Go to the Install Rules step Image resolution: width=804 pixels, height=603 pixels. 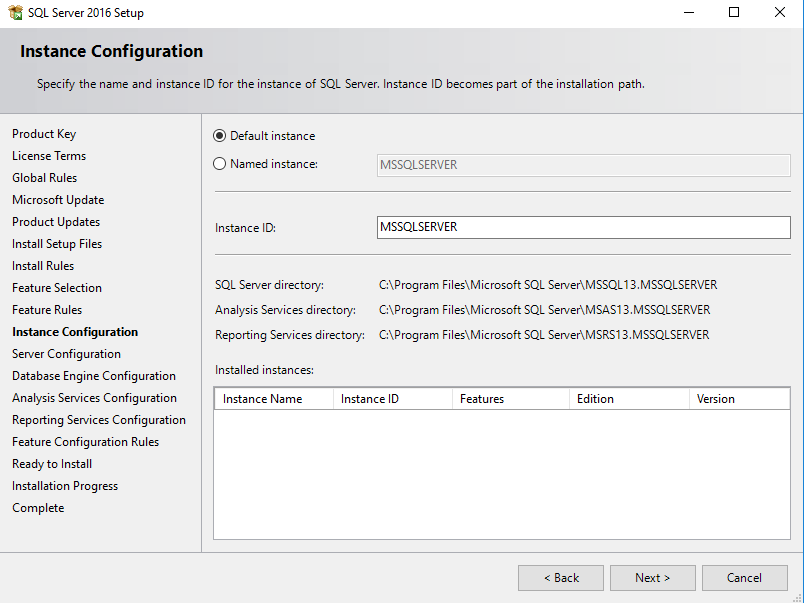point(43,266)
